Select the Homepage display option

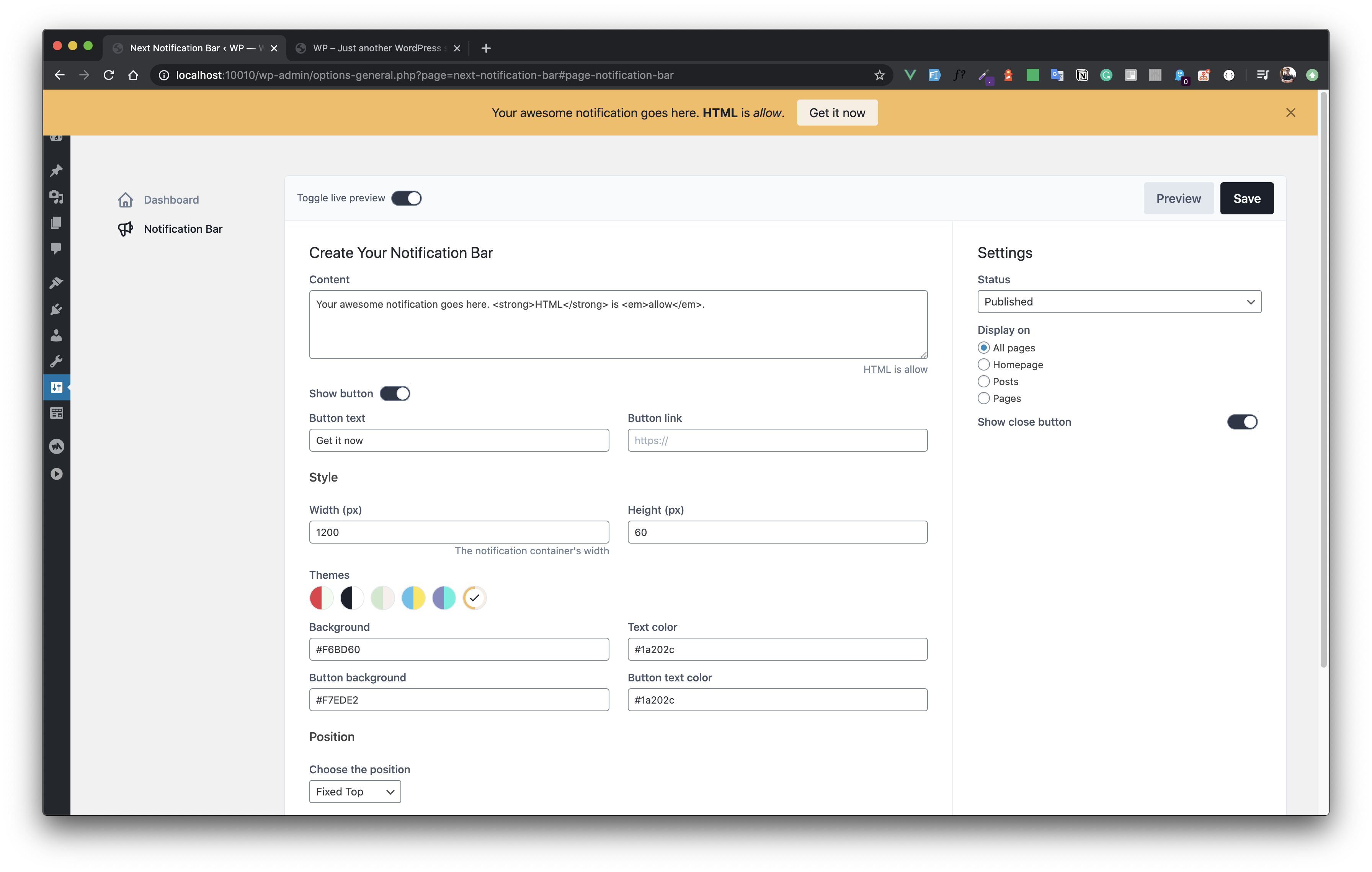pos(983,364)
